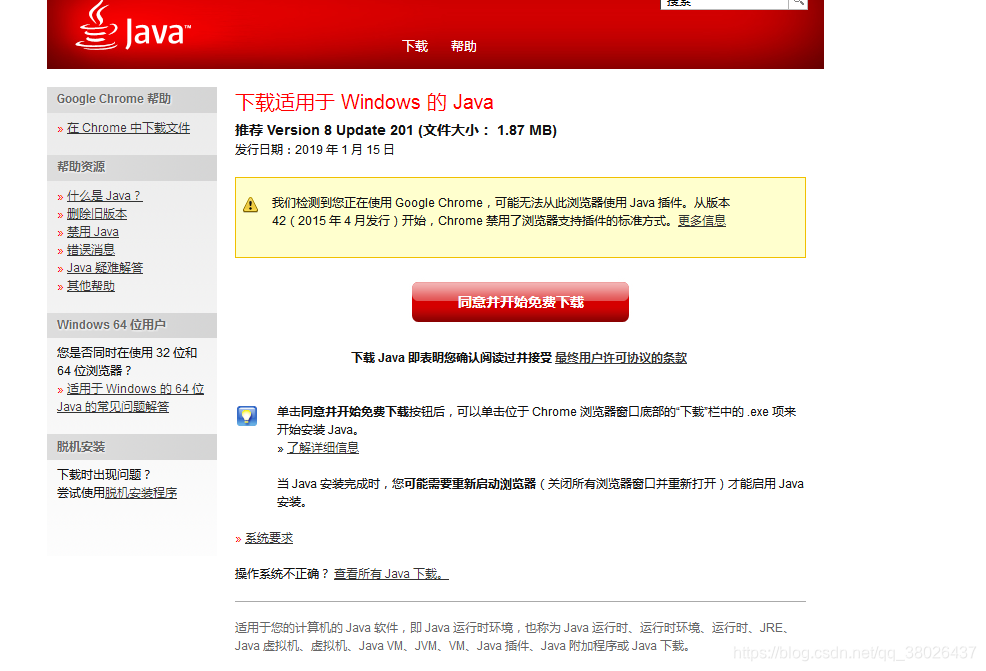This screenshot has width=986, height=671.
Task: Open the 什么是 Java？ link
Action: tap(104, 196)
